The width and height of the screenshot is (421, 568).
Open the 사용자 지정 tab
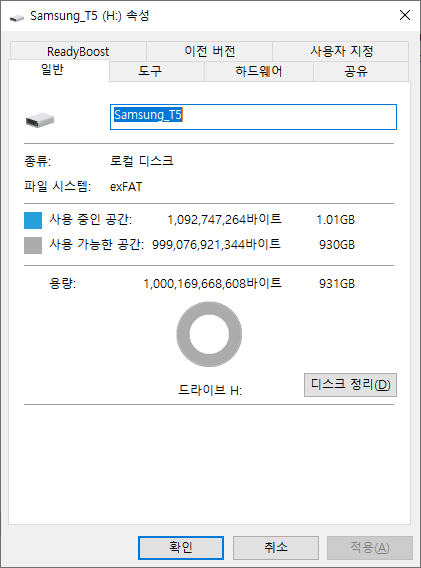coord(341,51)
